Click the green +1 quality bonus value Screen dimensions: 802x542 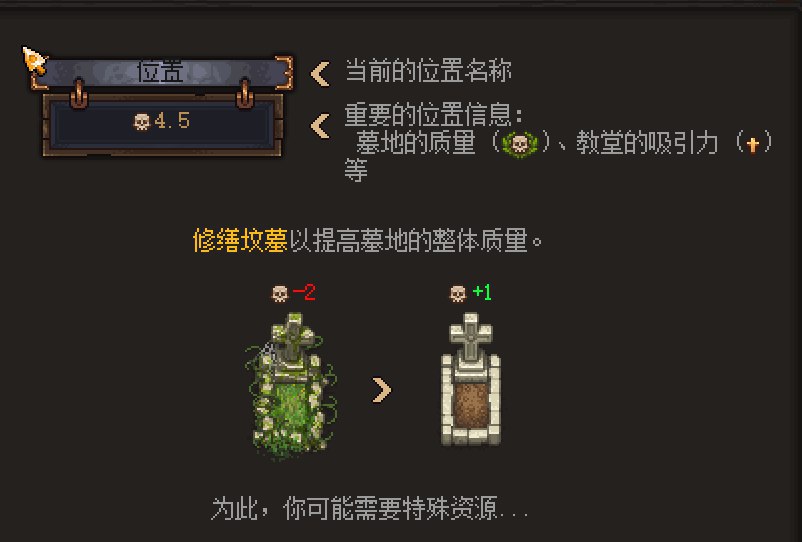[482, 292]
